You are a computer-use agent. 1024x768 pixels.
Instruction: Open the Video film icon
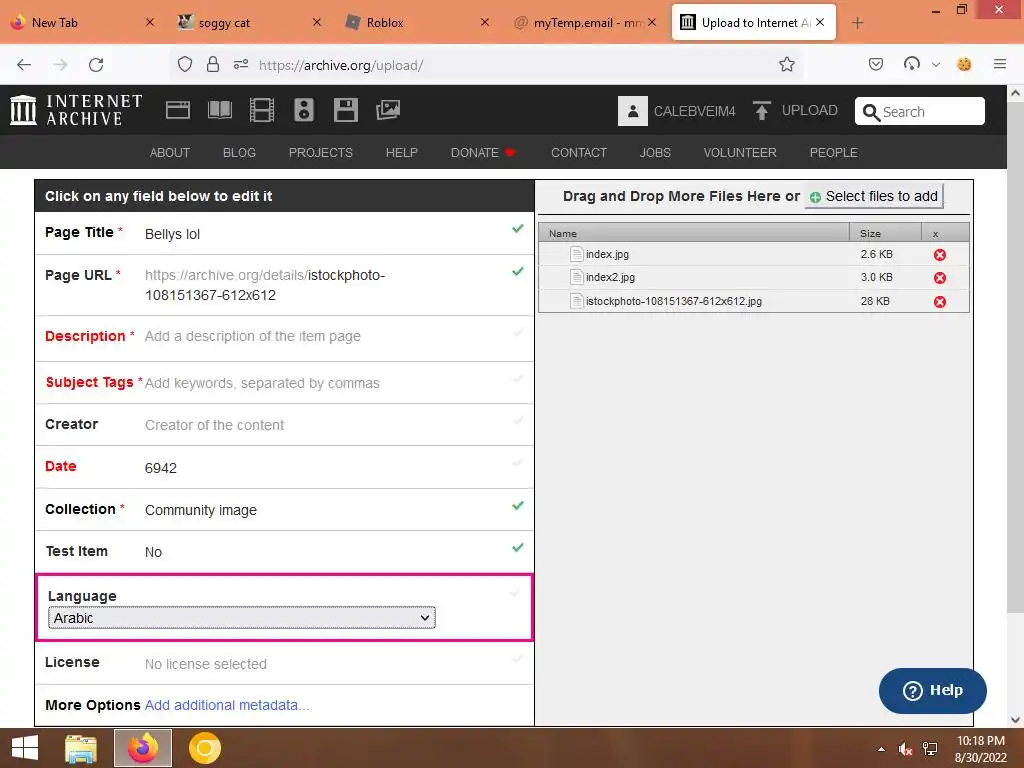pos(262,110)
